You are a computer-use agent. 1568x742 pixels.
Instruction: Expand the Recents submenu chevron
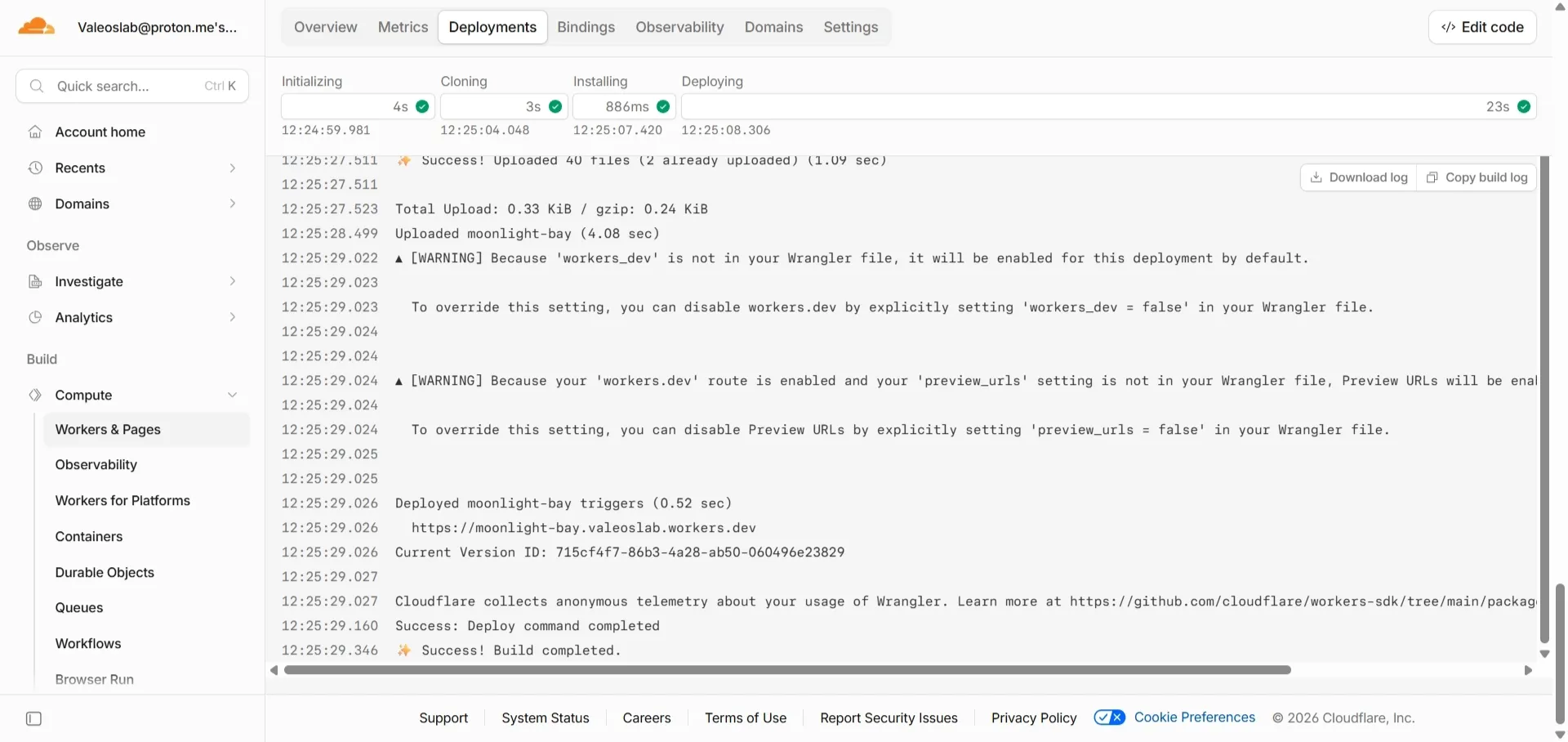[233, 168]
